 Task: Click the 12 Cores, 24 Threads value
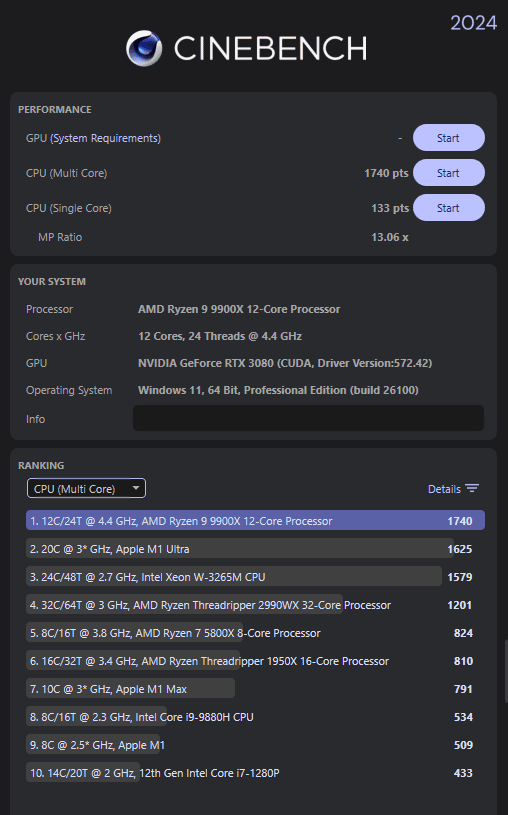[220, 336]
